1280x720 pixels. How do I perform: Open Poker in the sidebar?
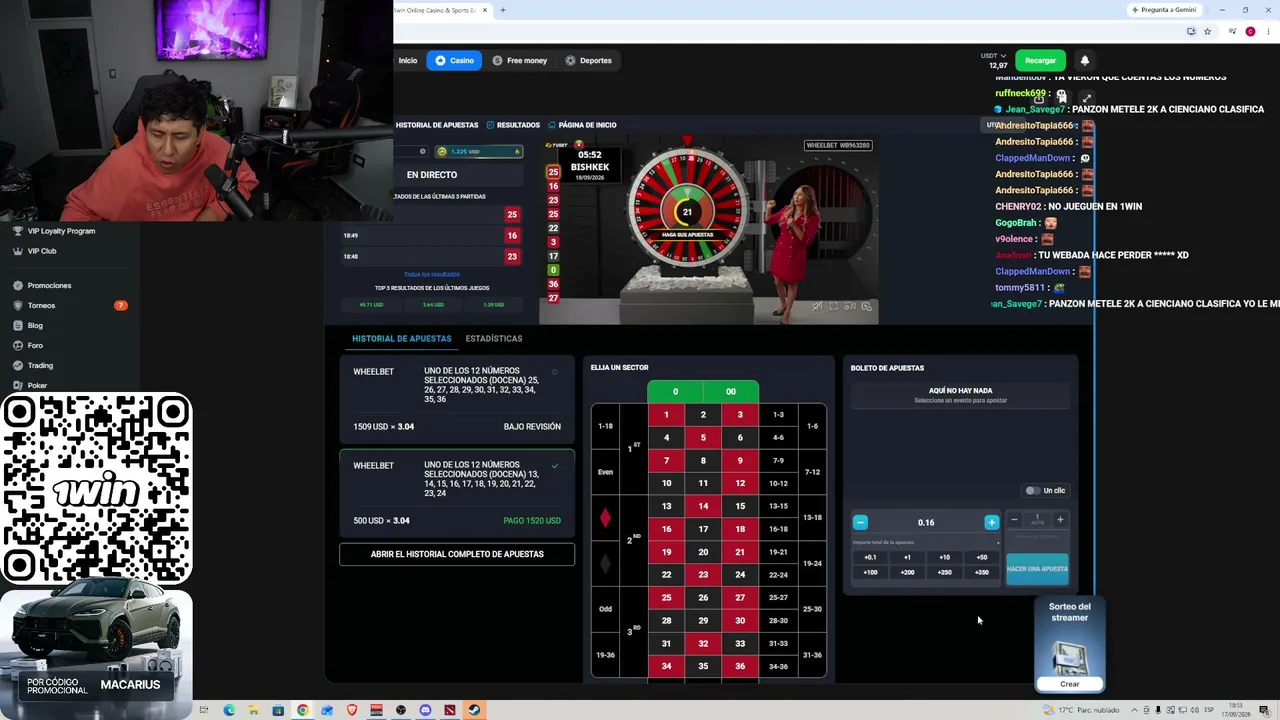[37, 385]
